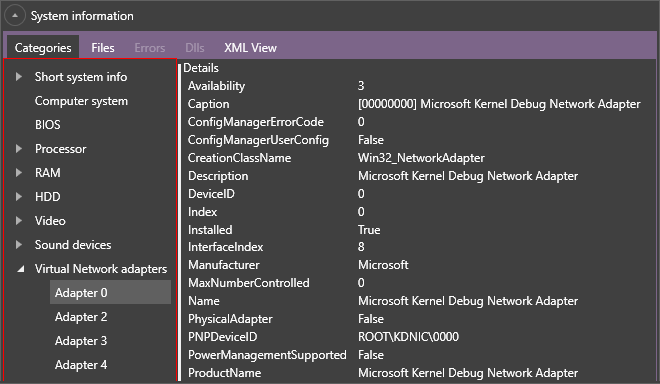Click the Manufacturer value Microsoft
Image resolution: width=660 pixels, height=384 pixels.
(x=383, y=265)
